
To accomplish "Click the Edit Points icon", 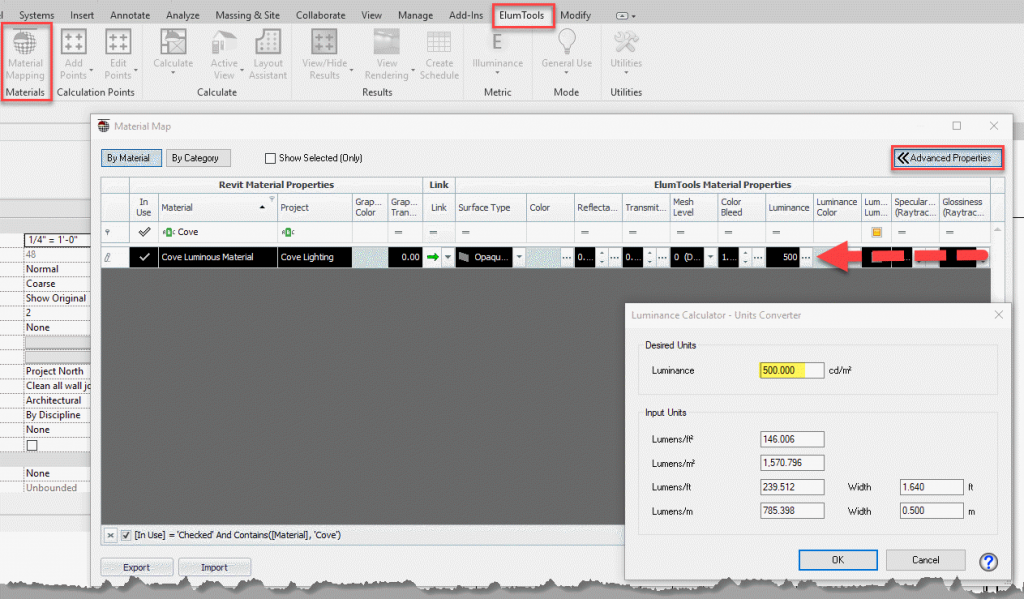I will [118, 42].
